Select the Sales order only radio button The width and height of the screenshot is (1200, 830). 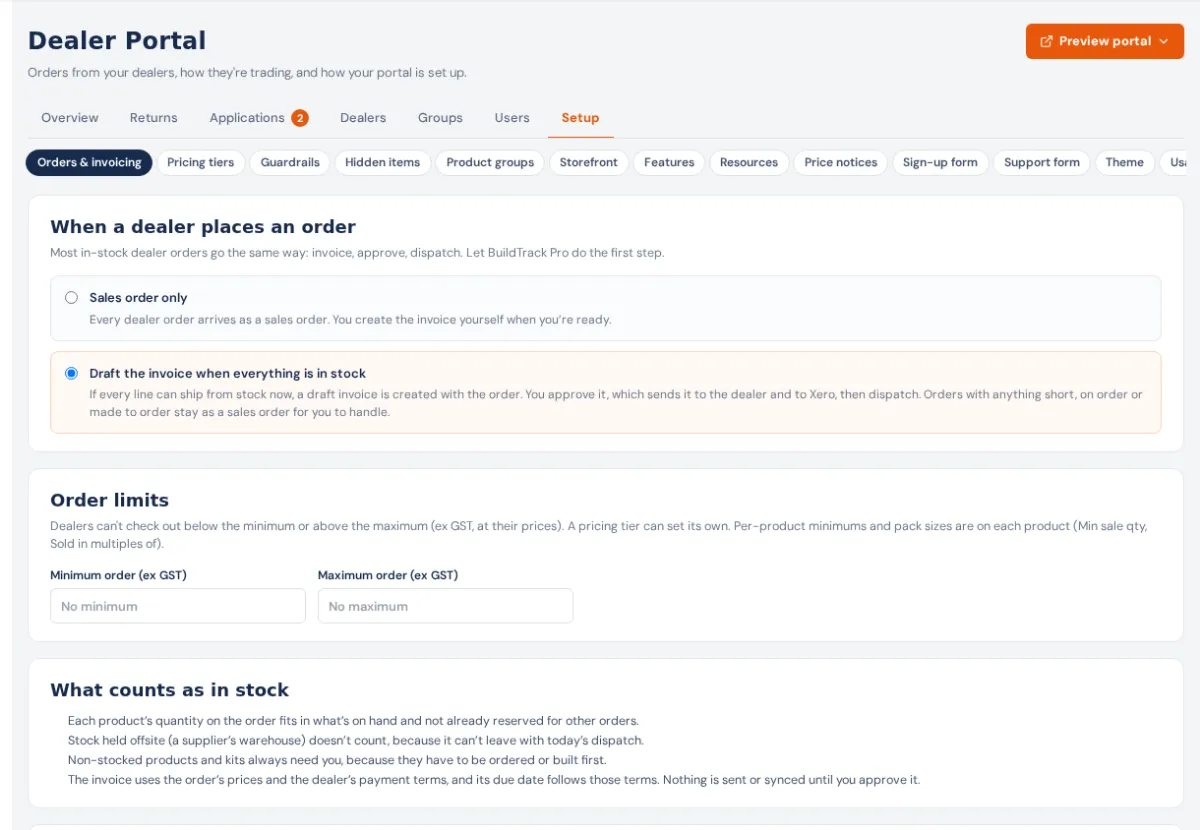pyautogui.click(x=71, y=297)
